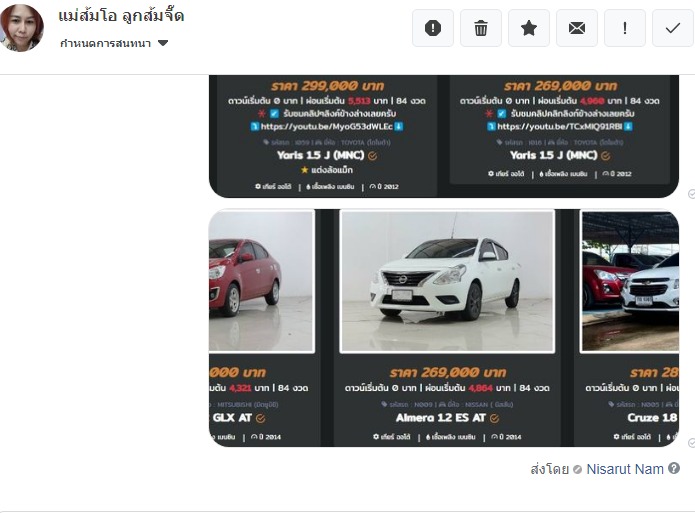The width and height of the screenshot is (695, 513).
Task: Open the กำหนดการสนทนา dropdown arrow
Action: [163, 43]
